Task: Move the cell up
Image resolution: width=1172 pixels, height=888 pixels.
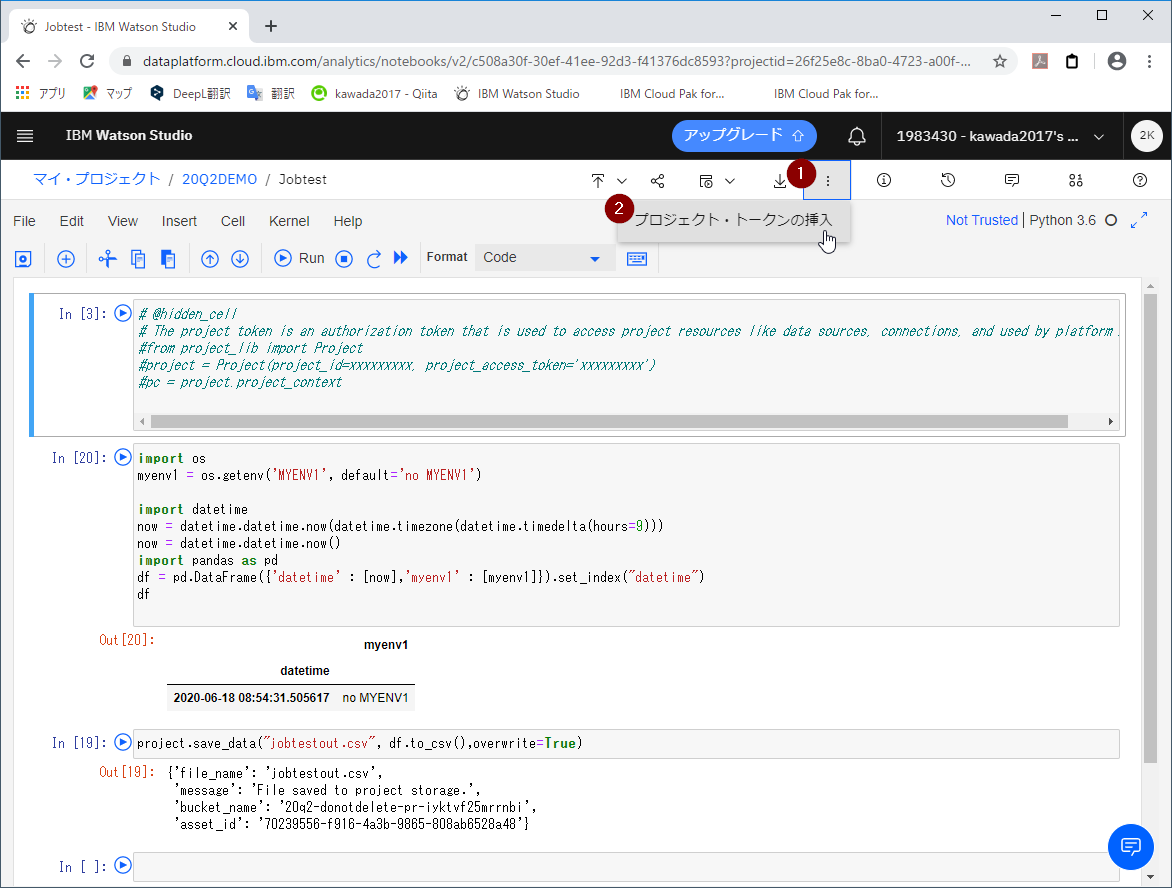Action: (210, 259)
